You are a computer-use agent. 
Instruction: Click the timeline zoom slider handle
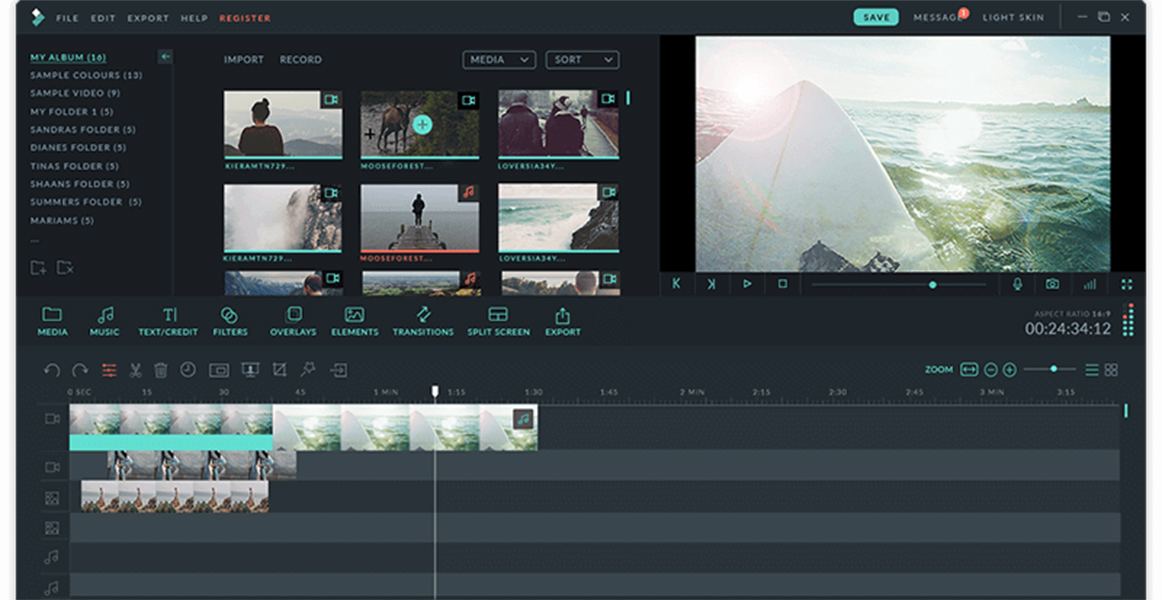(x=1054, y=369)
